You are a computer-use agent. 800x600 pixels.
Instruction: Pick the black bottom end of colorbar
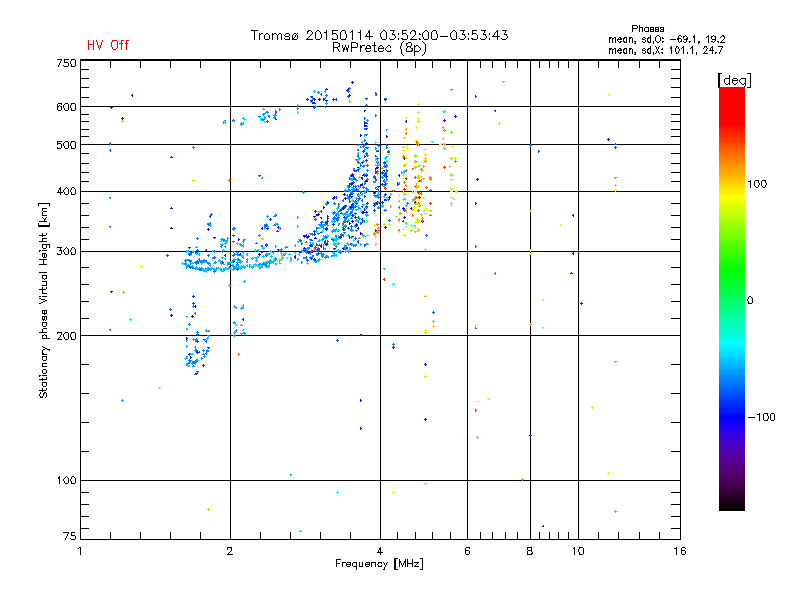click(x=731, y=504)
